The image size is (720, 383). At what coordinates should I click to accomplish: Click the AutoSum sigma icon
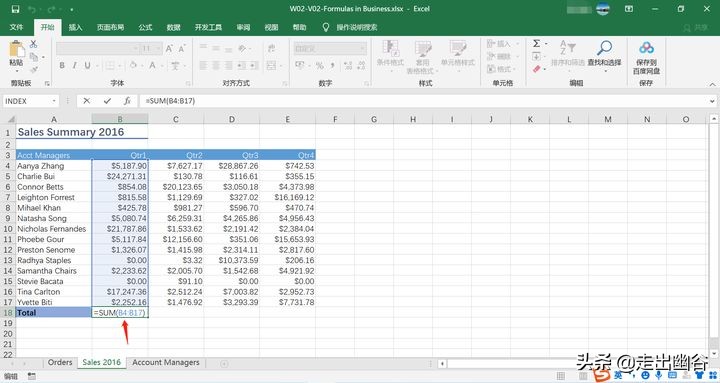tap(536, 43)
